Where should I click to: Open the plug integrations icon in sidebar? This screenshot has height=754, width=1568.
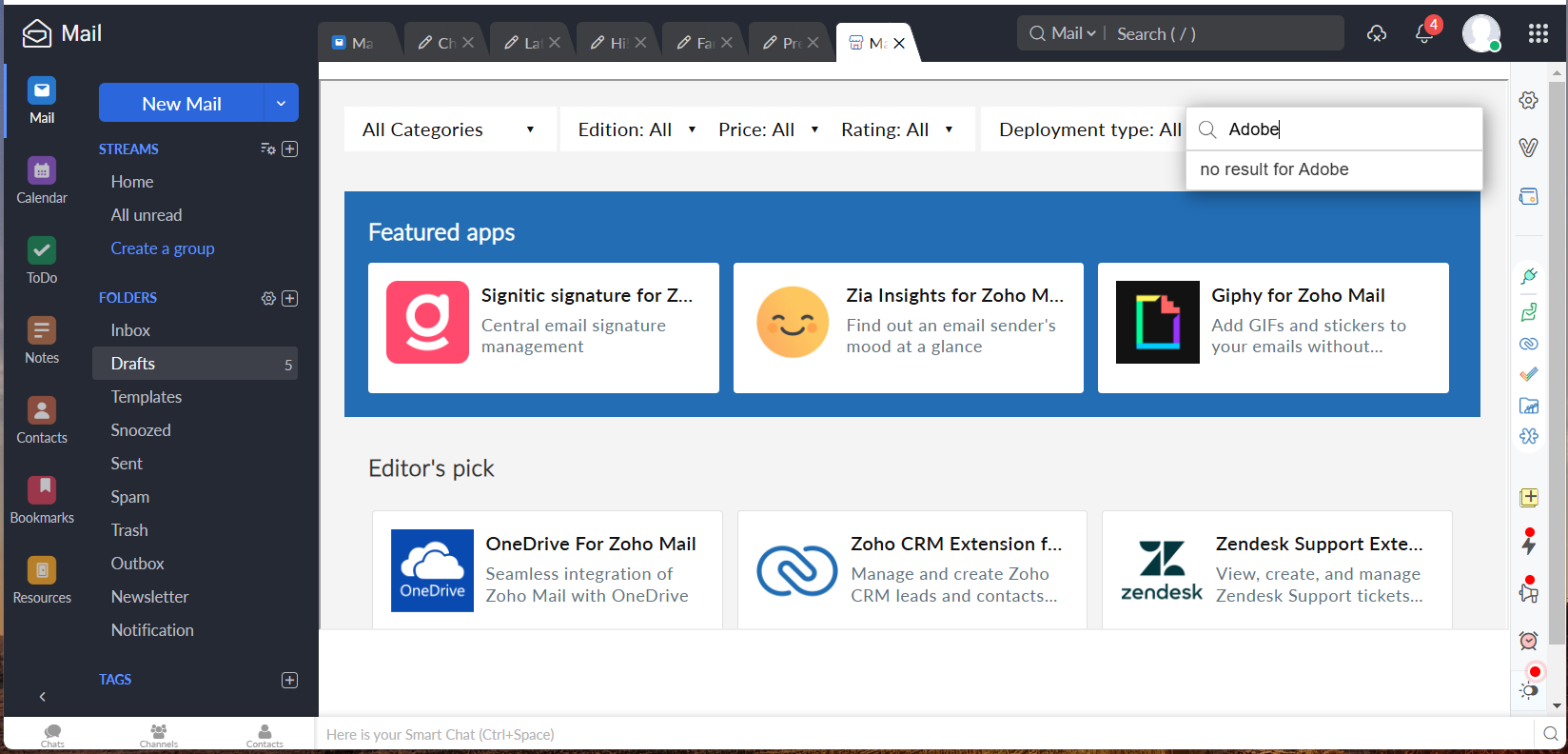click(x=1529, y=276)
